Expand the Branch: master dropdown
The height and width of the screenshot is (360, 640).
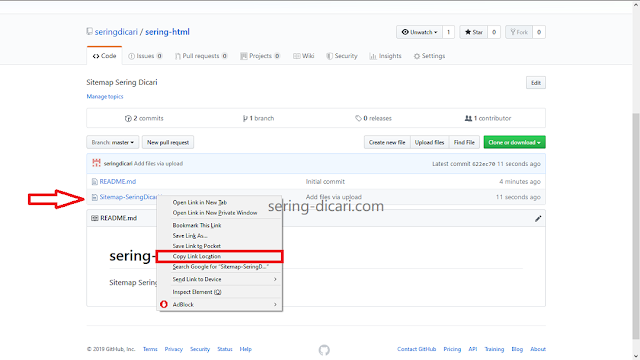(113, 142)
